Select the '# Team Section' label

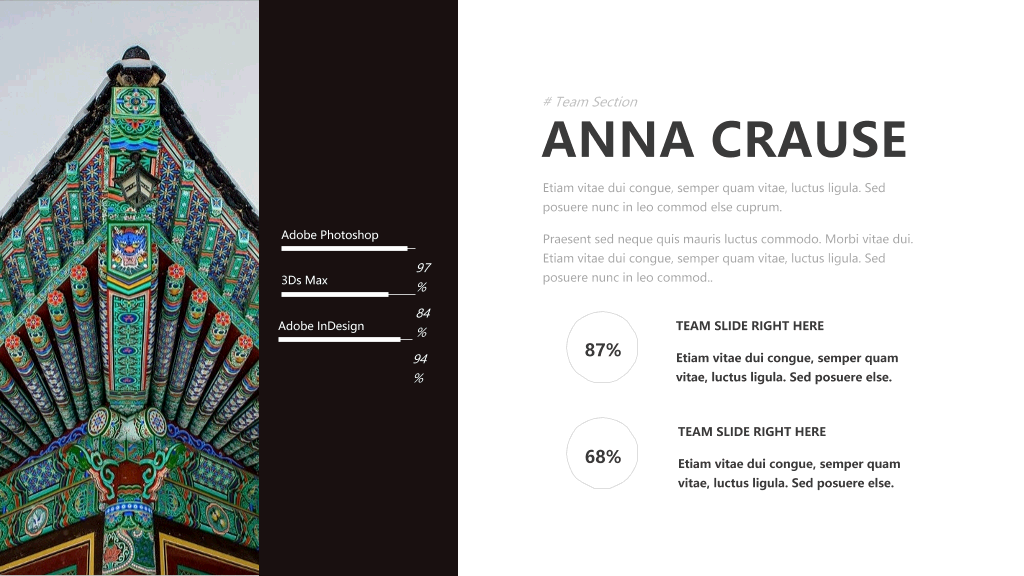(x=590, y=102)
